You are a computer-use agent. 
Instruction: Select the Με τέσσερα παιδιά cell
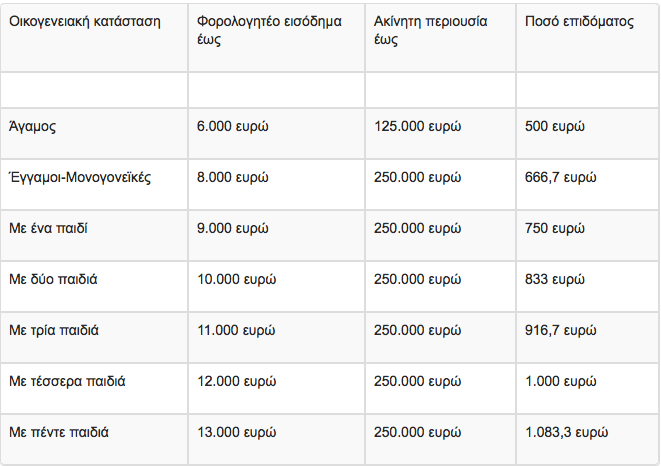[x=94, y=388]
